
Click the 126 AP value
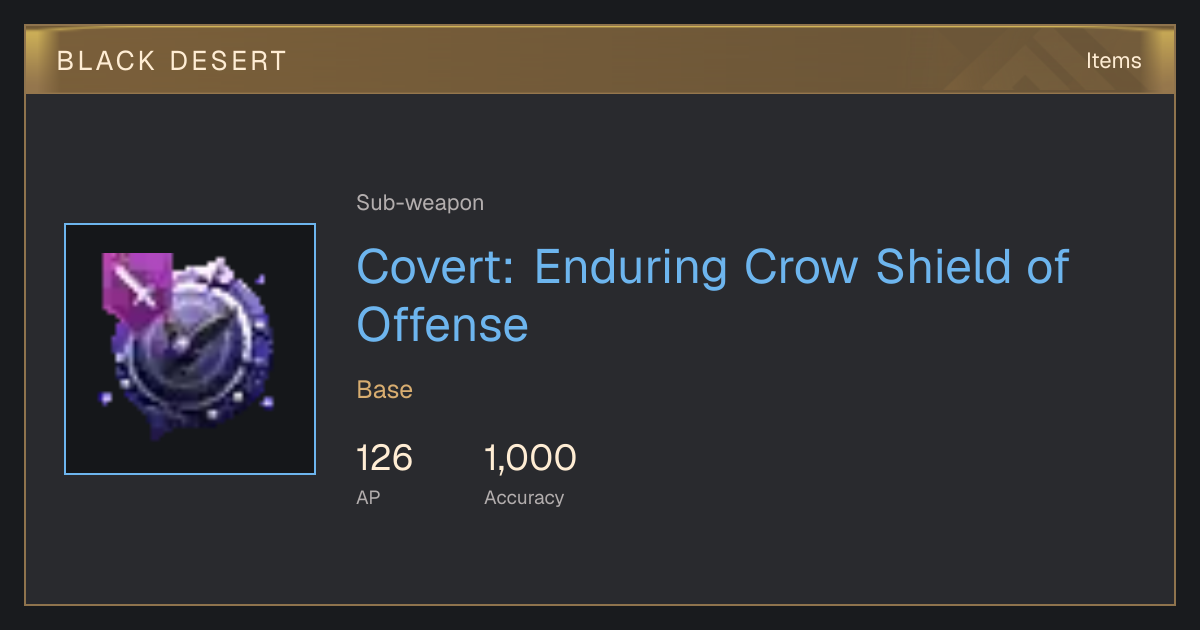(x=384, y=458)
